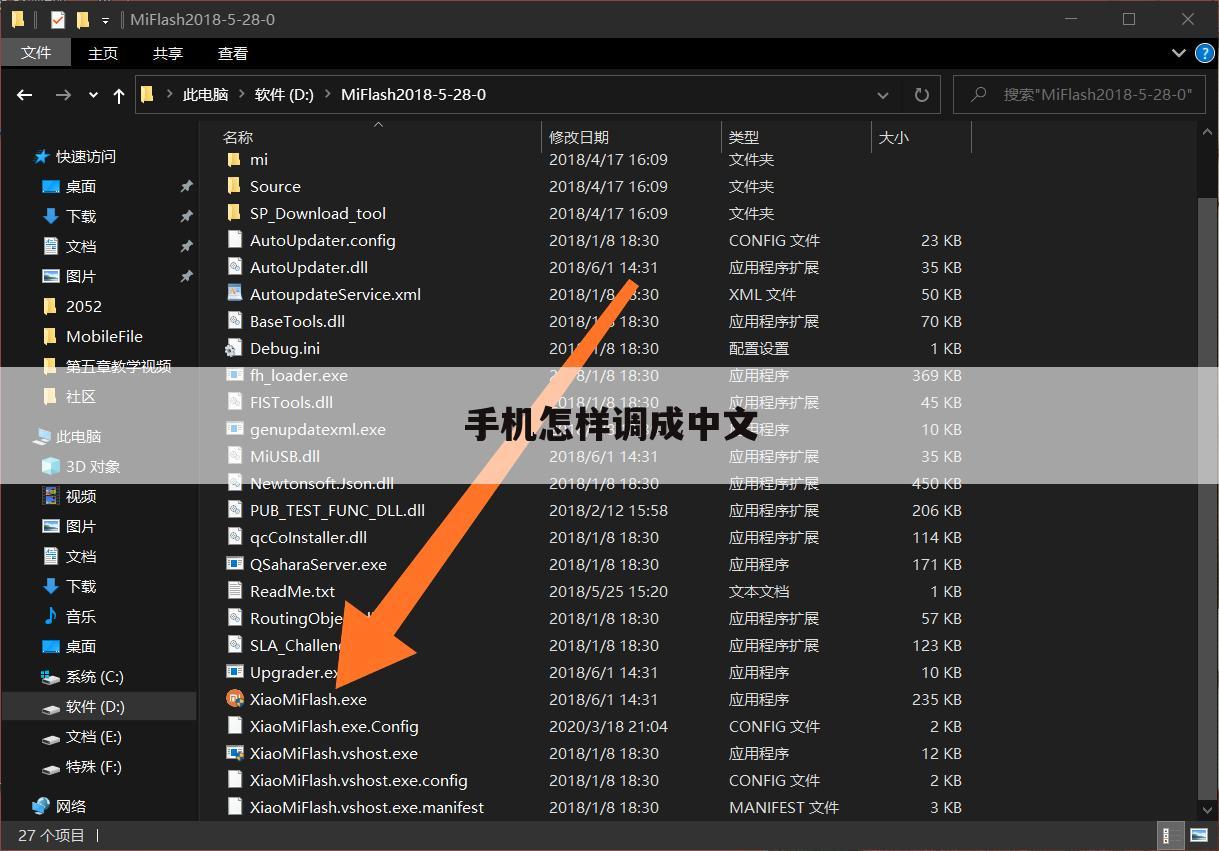Sort by 大小 column header
Viewport: 1219px width, 851px height.
click(894, 137)
